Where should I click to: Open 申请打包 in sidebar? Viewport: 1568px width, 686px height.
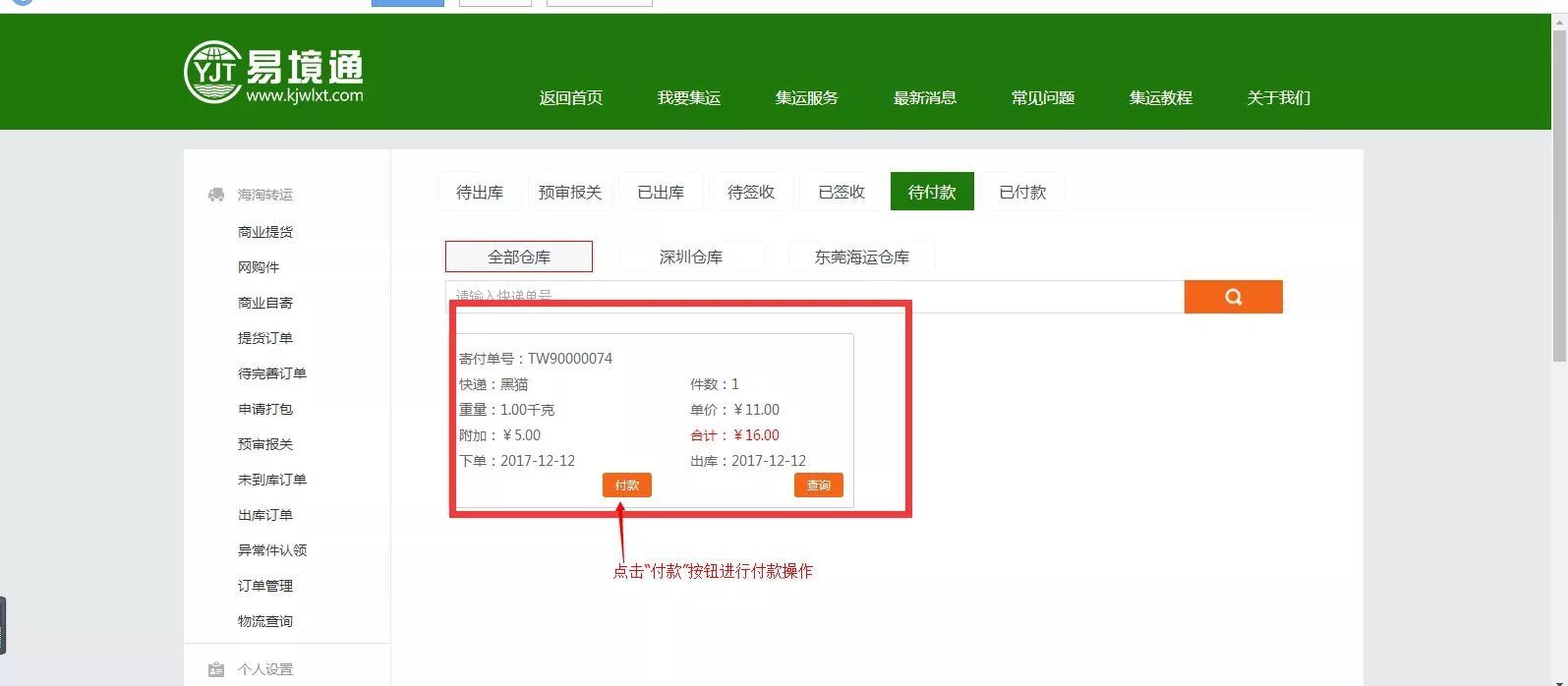265,409
